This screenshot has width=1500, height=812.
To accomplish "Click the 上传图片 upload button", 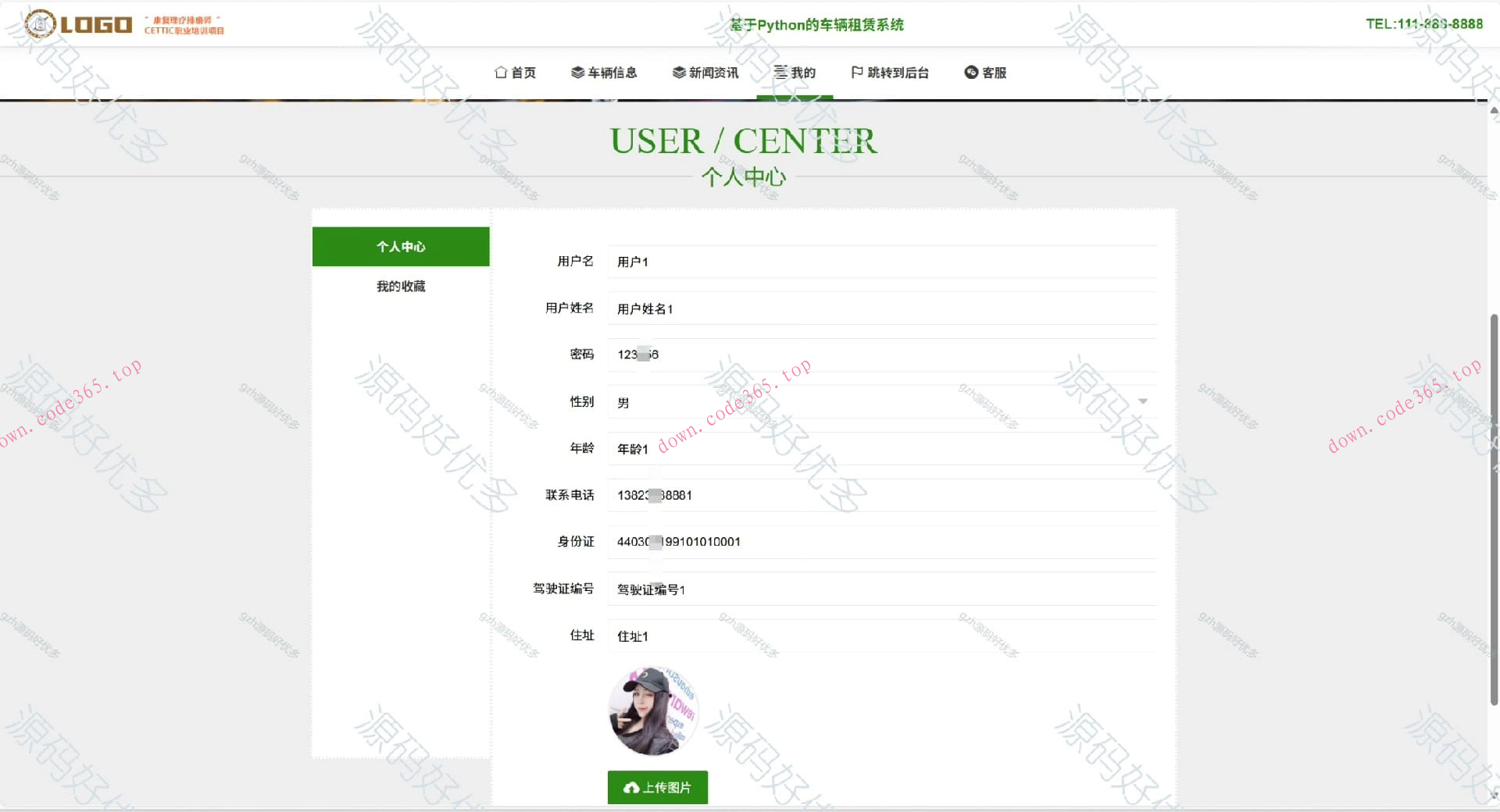I will (x=657, y=788).
